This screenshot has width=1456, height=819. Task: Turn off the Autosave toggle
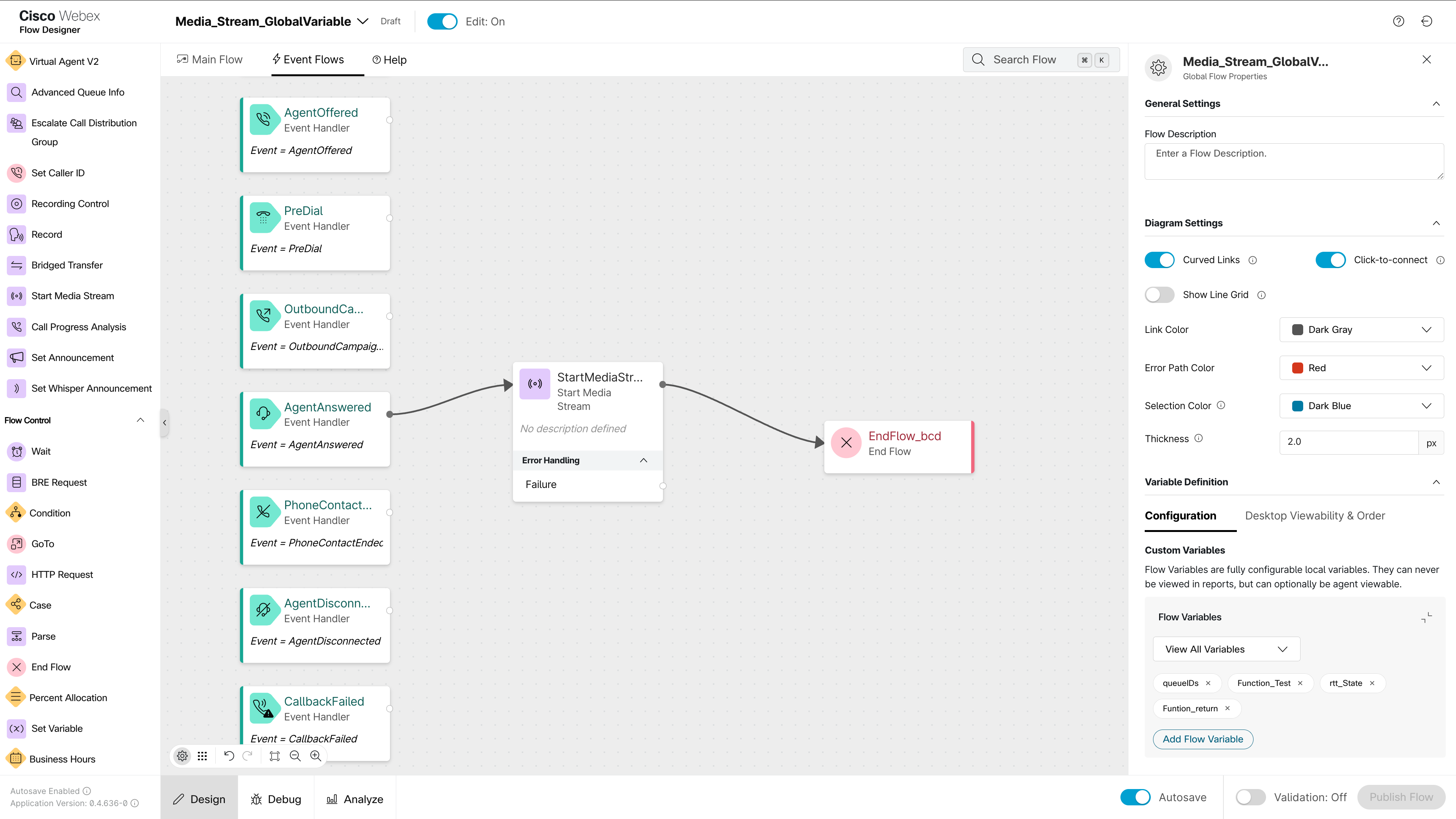click(x=1135, y=797)
